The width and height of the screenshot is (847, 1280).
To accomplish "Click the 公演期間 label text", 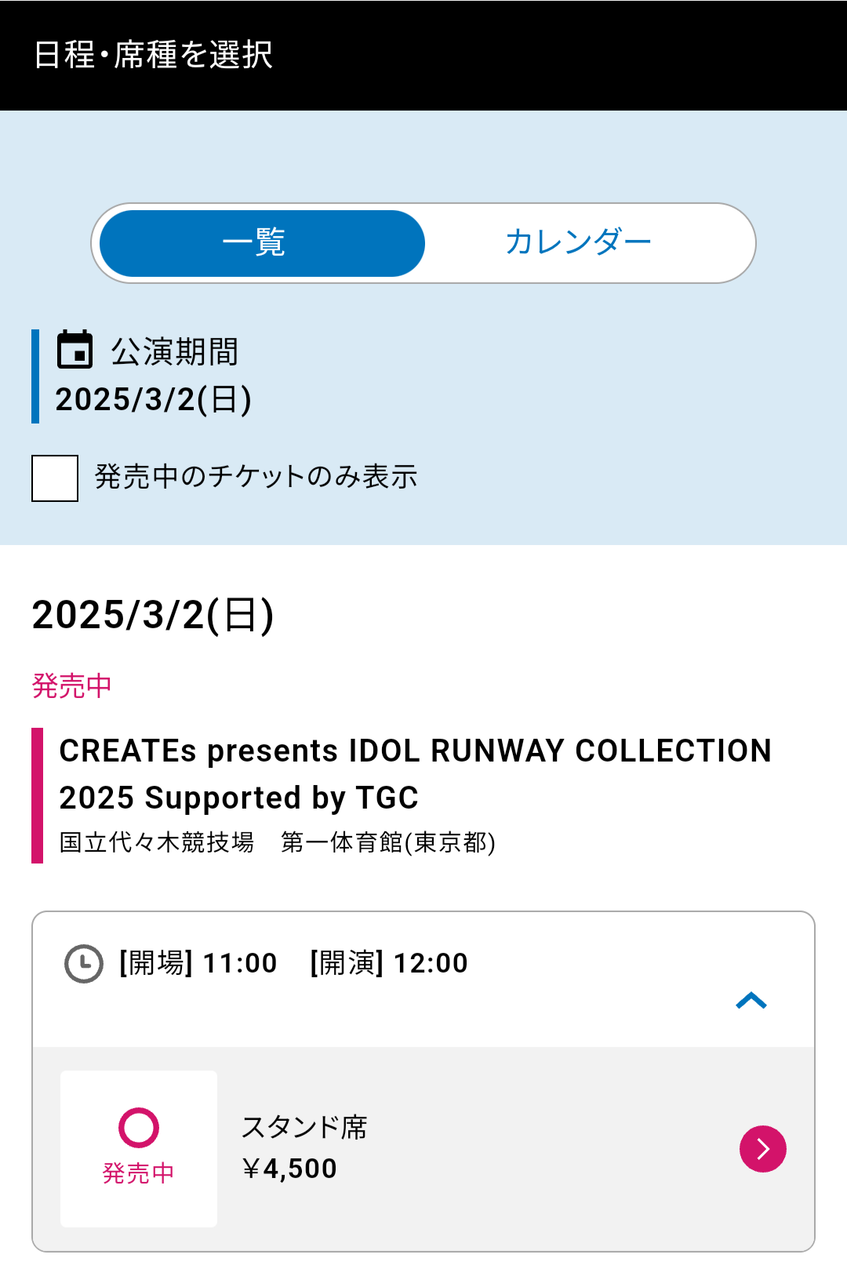I will click(174, 351).
